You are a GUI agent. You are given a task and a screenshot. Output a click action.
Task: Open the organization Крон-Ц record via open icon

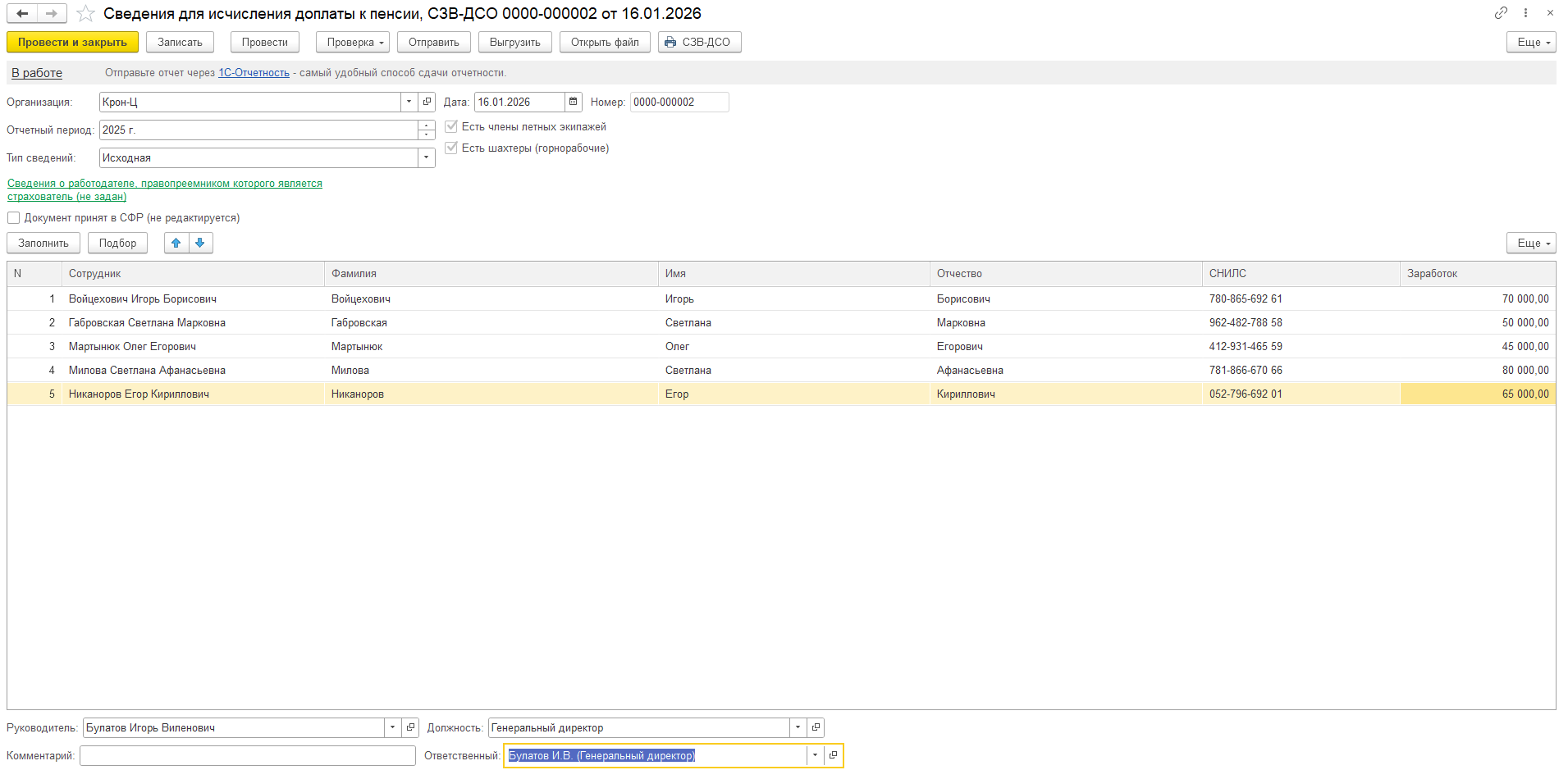tap(427, 102)
